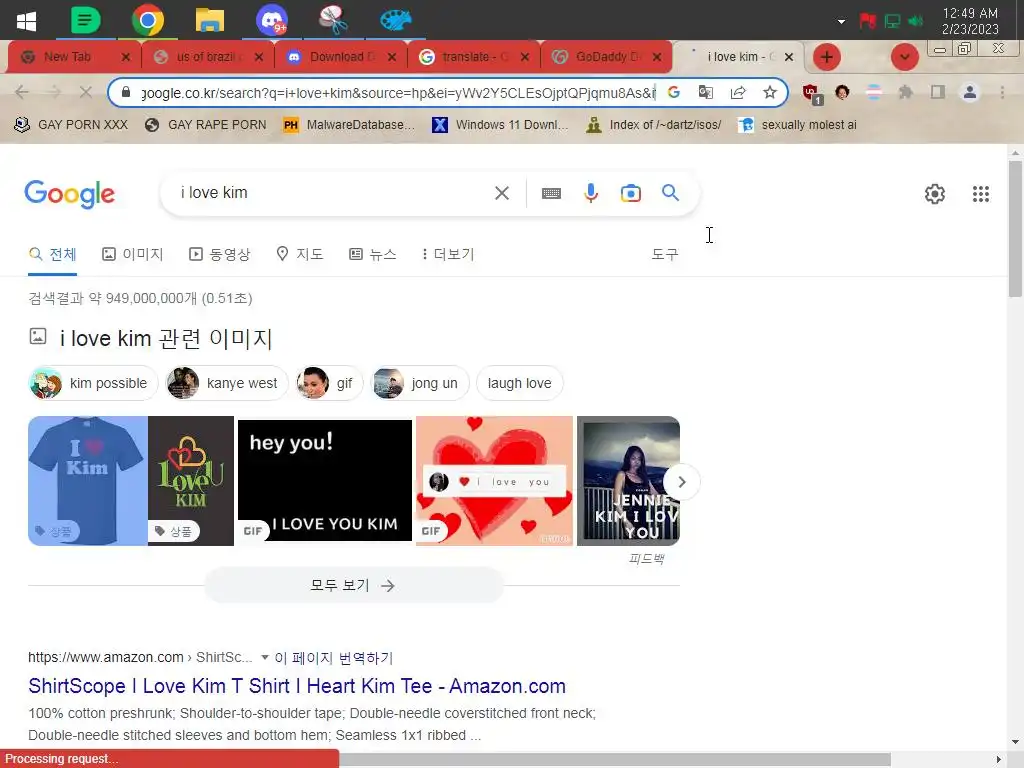Click the Google icon in address bar
Image resolution: width=1024 pixels, height=768 pixels.
point(673,93)
